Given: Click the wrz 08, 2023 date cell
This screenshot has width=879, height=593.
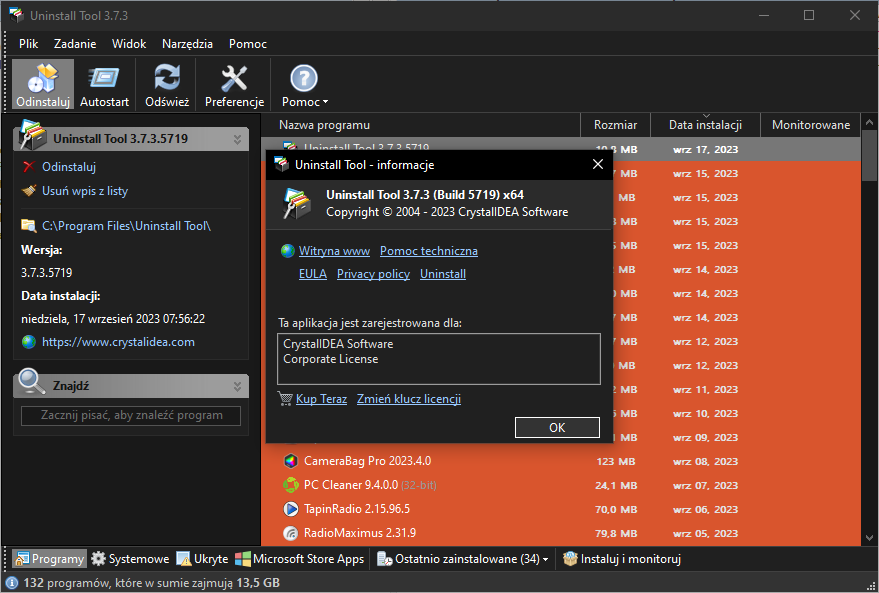Looking at the screenshot, I should [705, 462].
